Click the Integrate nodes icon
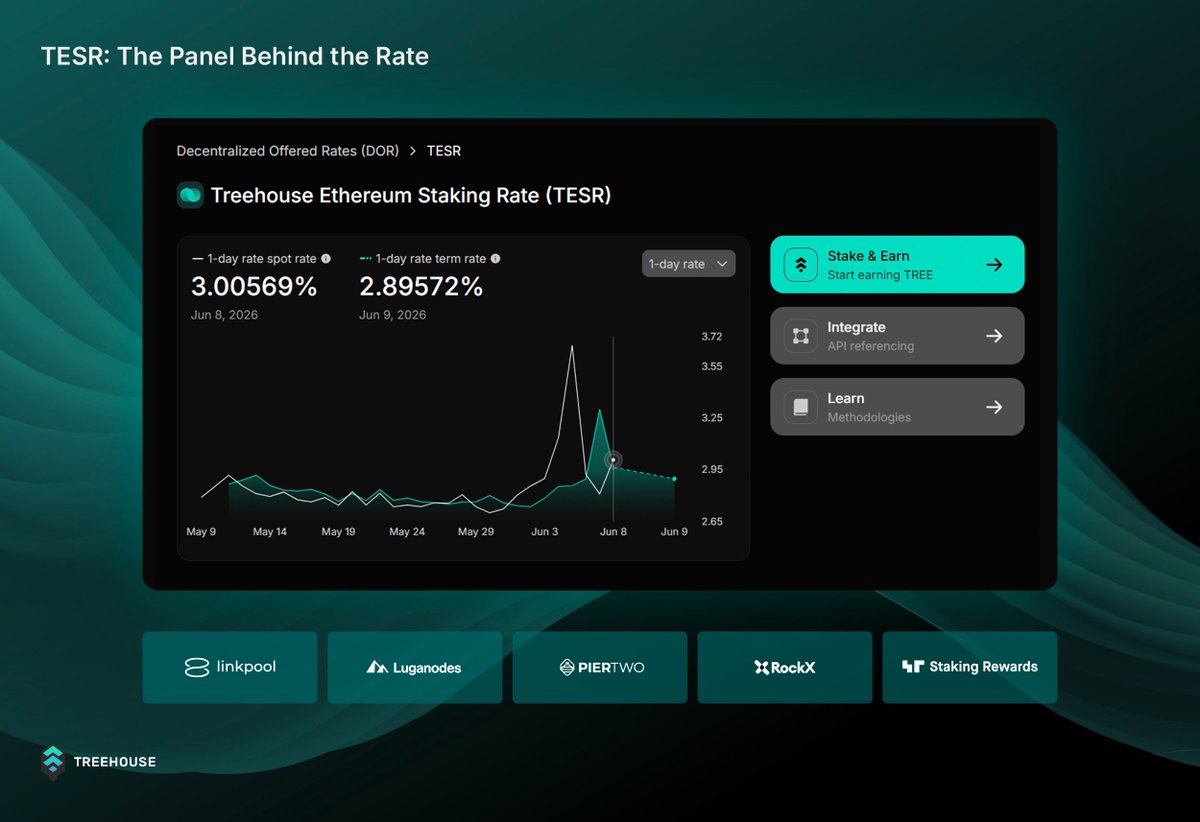This screenshot has width=1200, height=822. tap(801, 336)
